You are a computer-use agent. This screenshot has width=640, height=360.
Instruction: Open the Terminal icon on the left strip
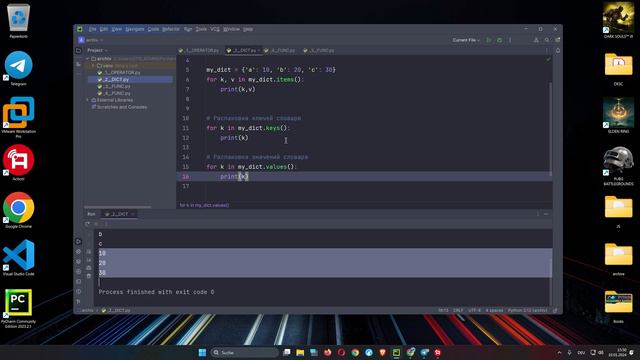tap(78, 282)
